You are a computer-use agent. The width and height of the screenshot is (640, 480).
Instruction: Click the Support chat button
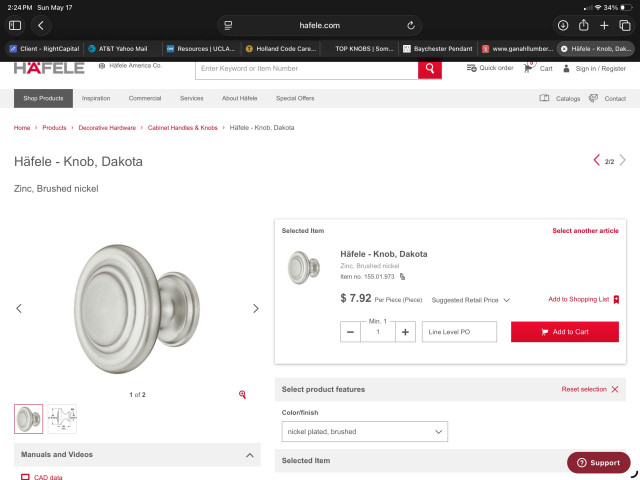(598, 462)
